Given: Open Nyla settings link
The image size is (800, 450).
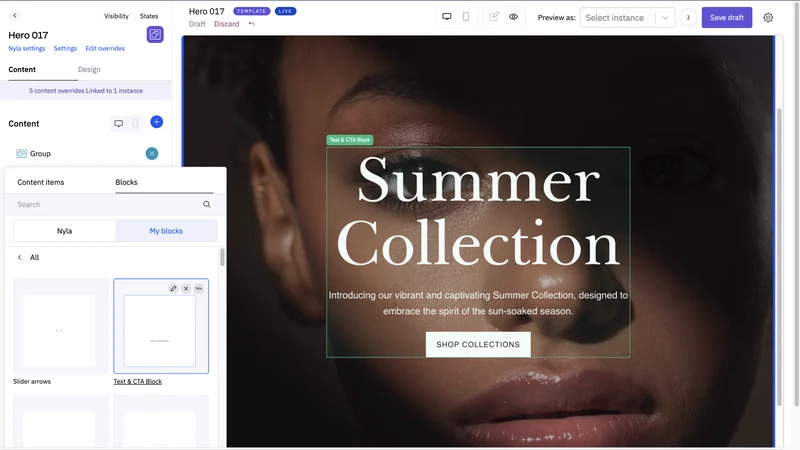Looking at the screenshot, I should tap(27, 48).
